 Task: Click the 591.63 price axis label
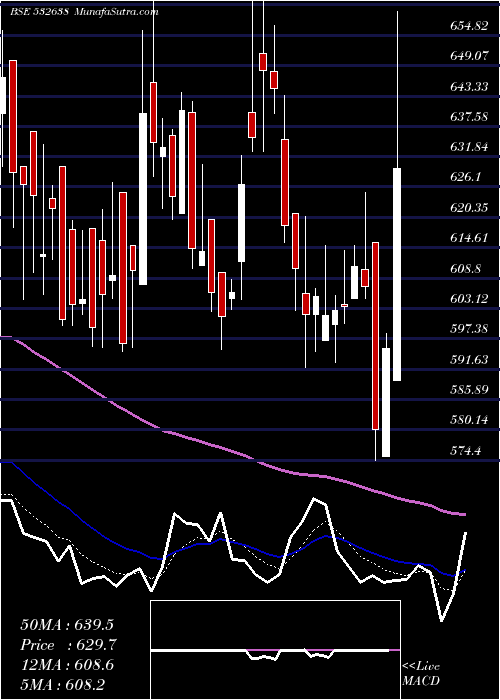point(468,359)
